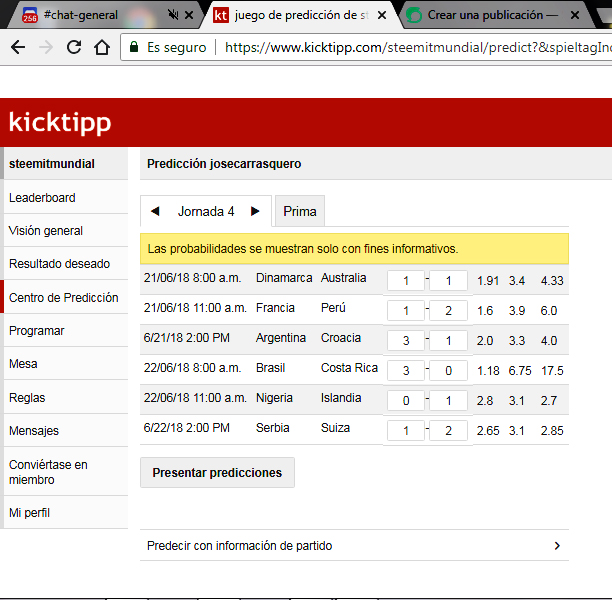The image size is (612, 600).
Task: Click the Argentina team name
Action: point(281,338)
